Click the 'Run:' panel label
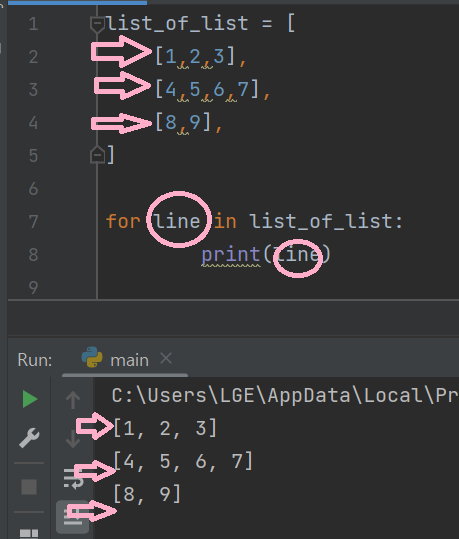 tap(35, 360)
